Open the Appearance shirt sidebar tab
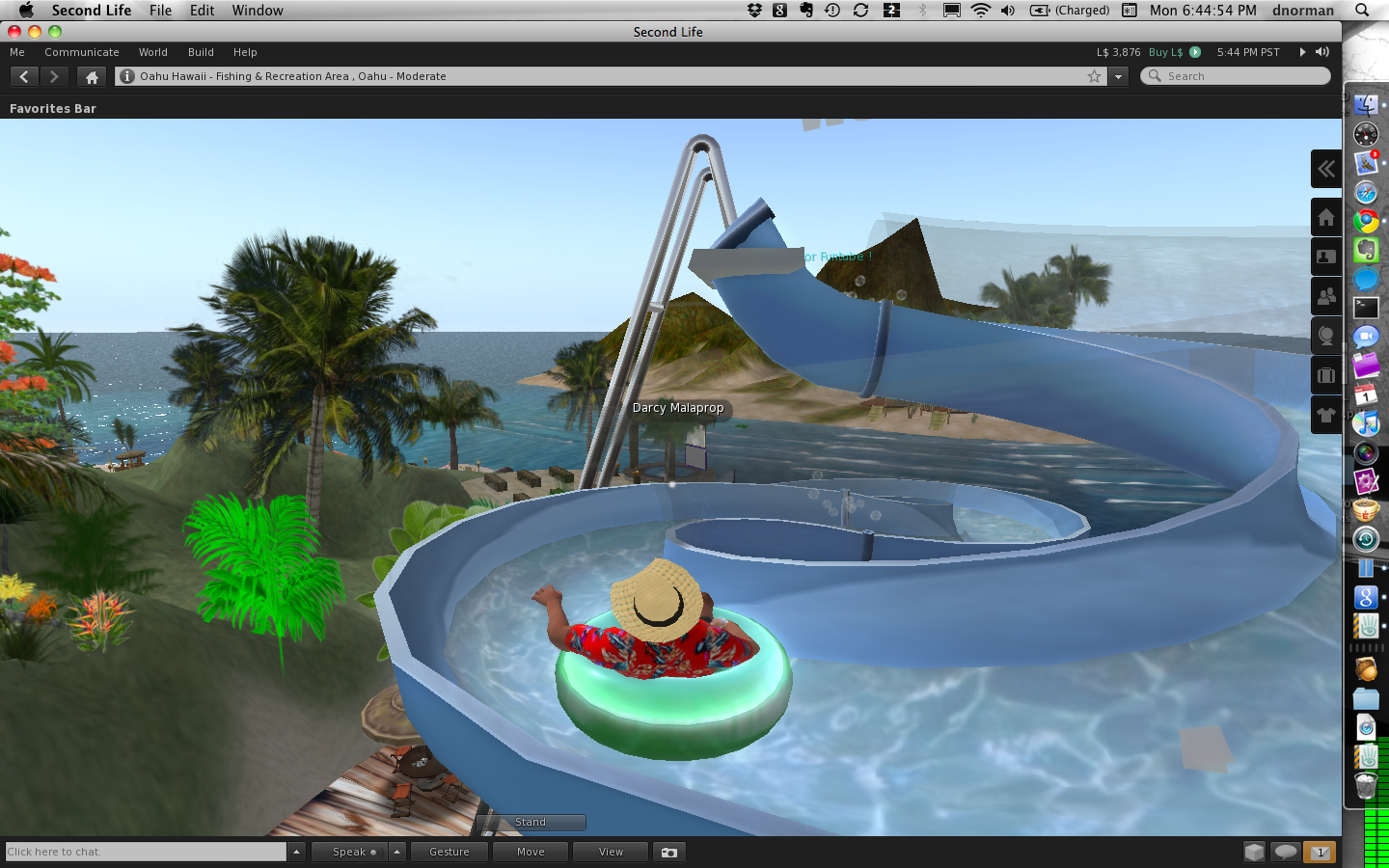The image size is (1389, 868). pyautogui.click(x=1326, y=415)
